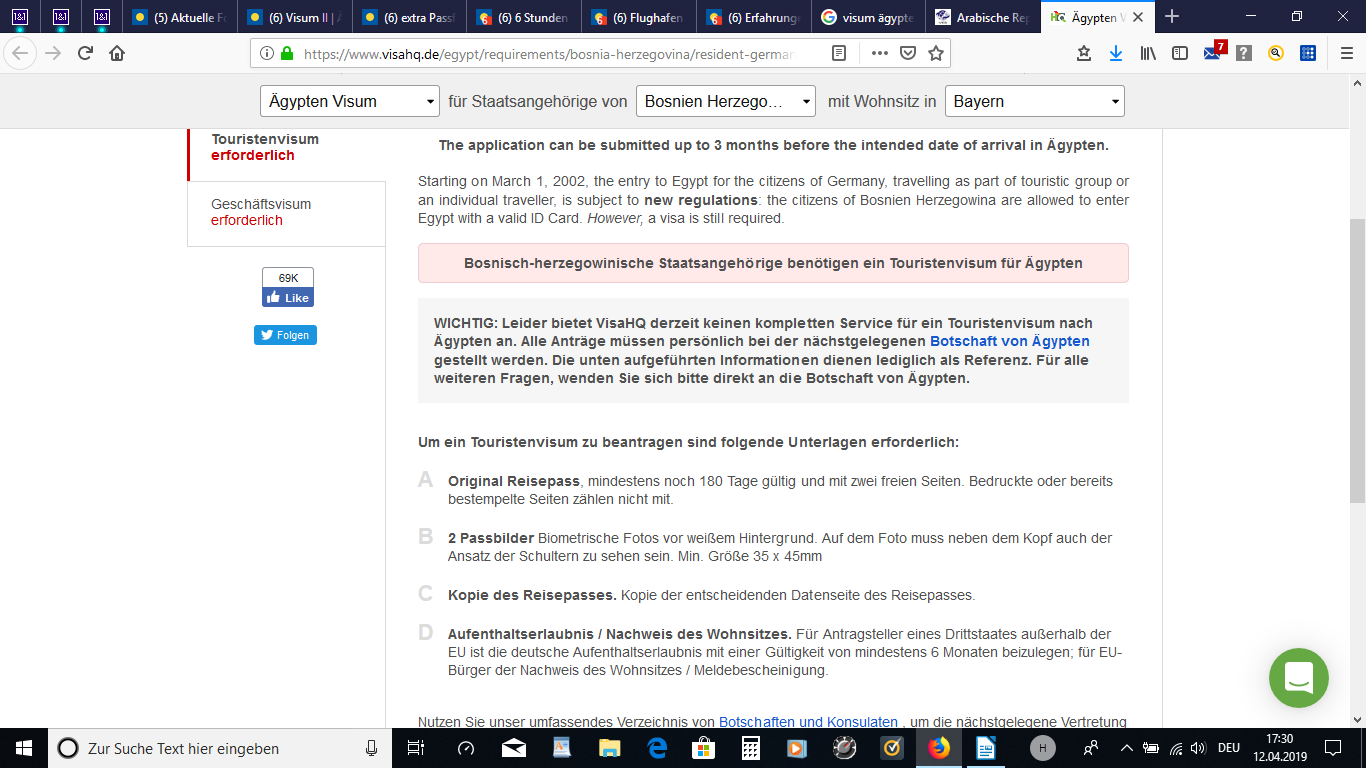The image size is (1366, 768).
Task: Open the Firefox downloads panel
Action: click(1116, 54)
